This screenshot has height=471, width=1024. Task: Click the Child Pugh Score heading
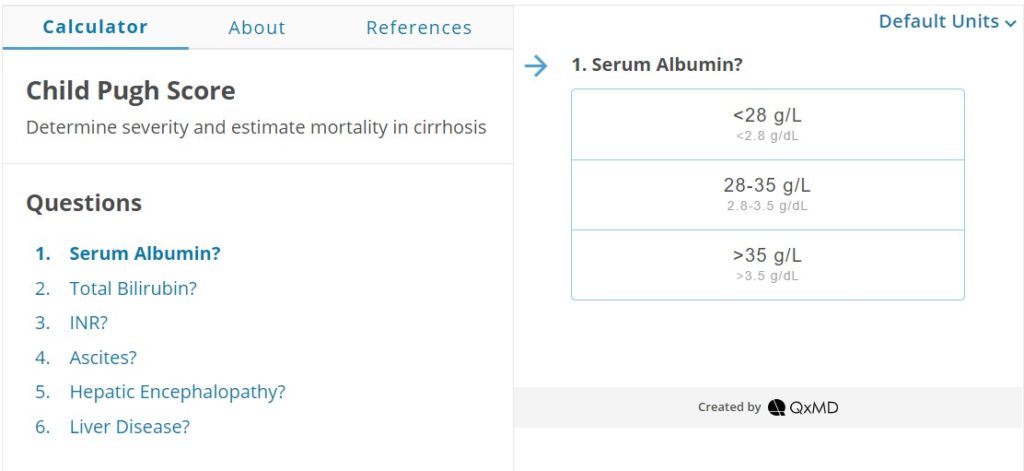point(131,91)
